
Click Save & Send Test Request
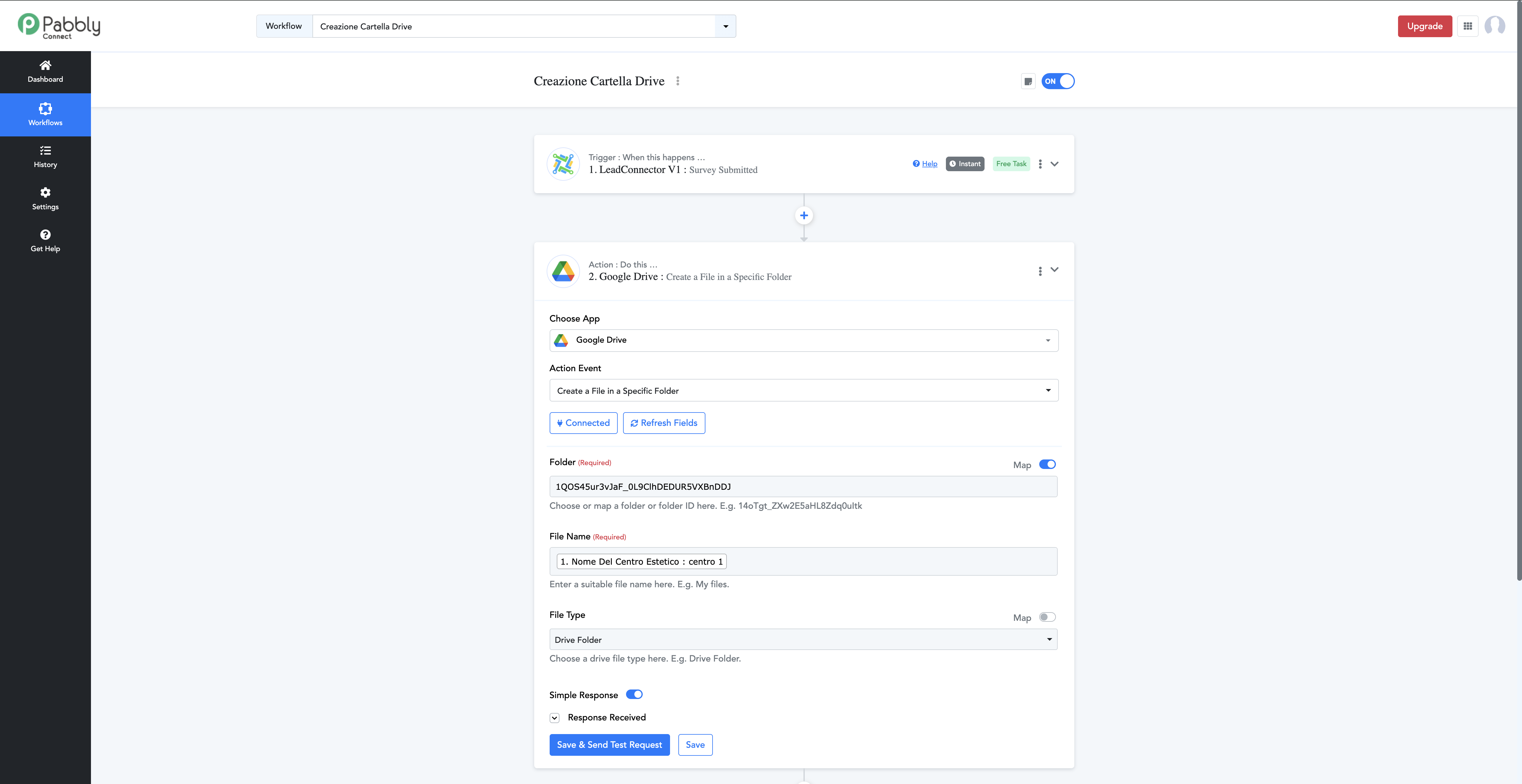609,745
